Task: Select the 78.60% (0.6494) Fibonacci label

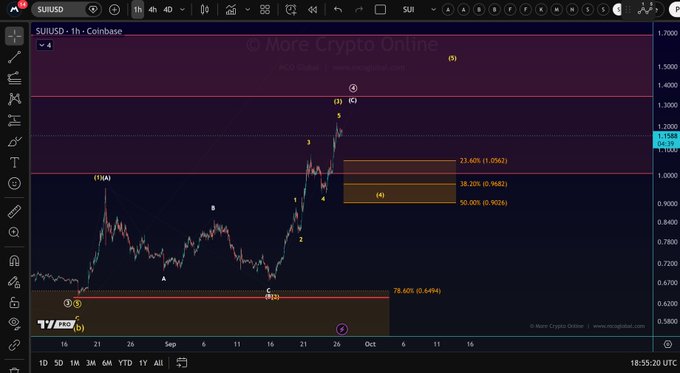Action: [x=417, y=291]
